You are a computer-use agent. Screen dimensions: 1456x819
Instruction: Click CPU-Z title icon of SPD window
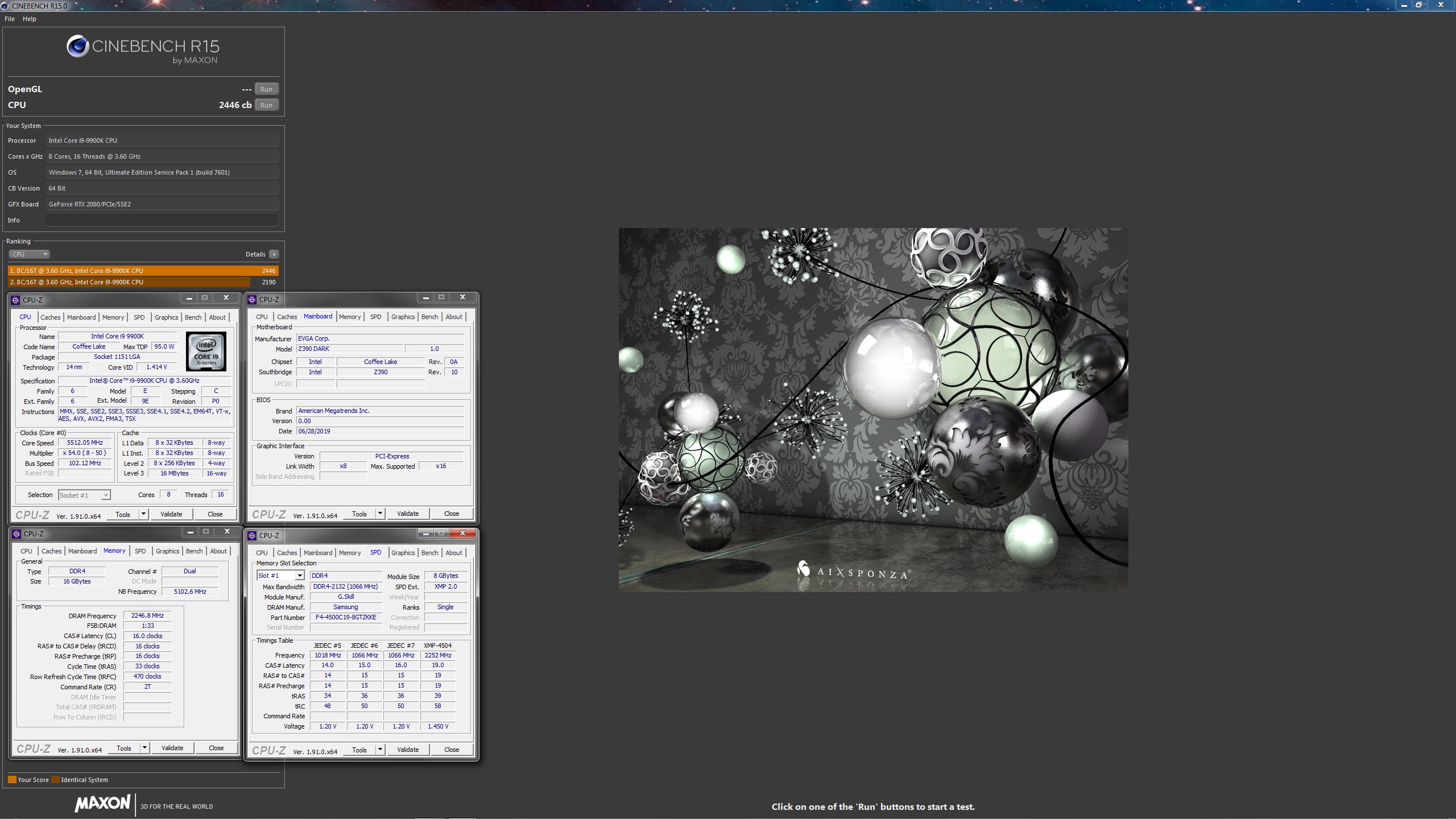click(253, 536)
